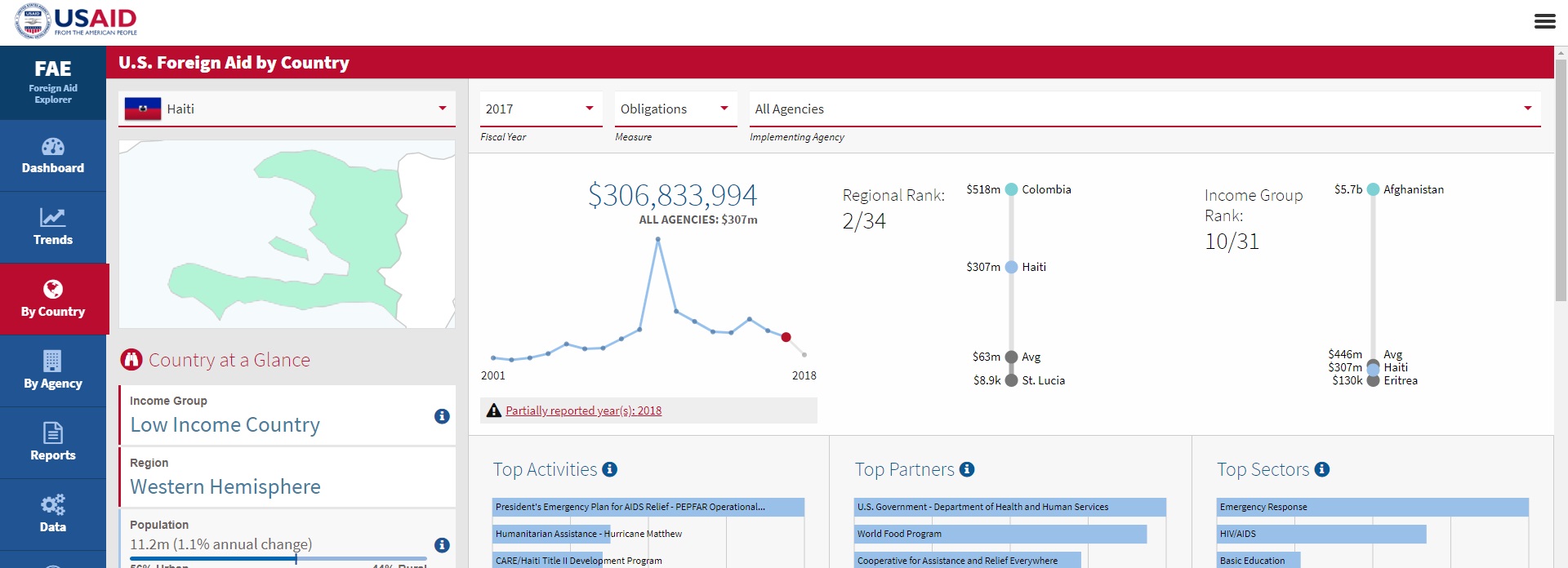Open the Reports document icon
1568x568 pixels.
click(x=53, y=433)
